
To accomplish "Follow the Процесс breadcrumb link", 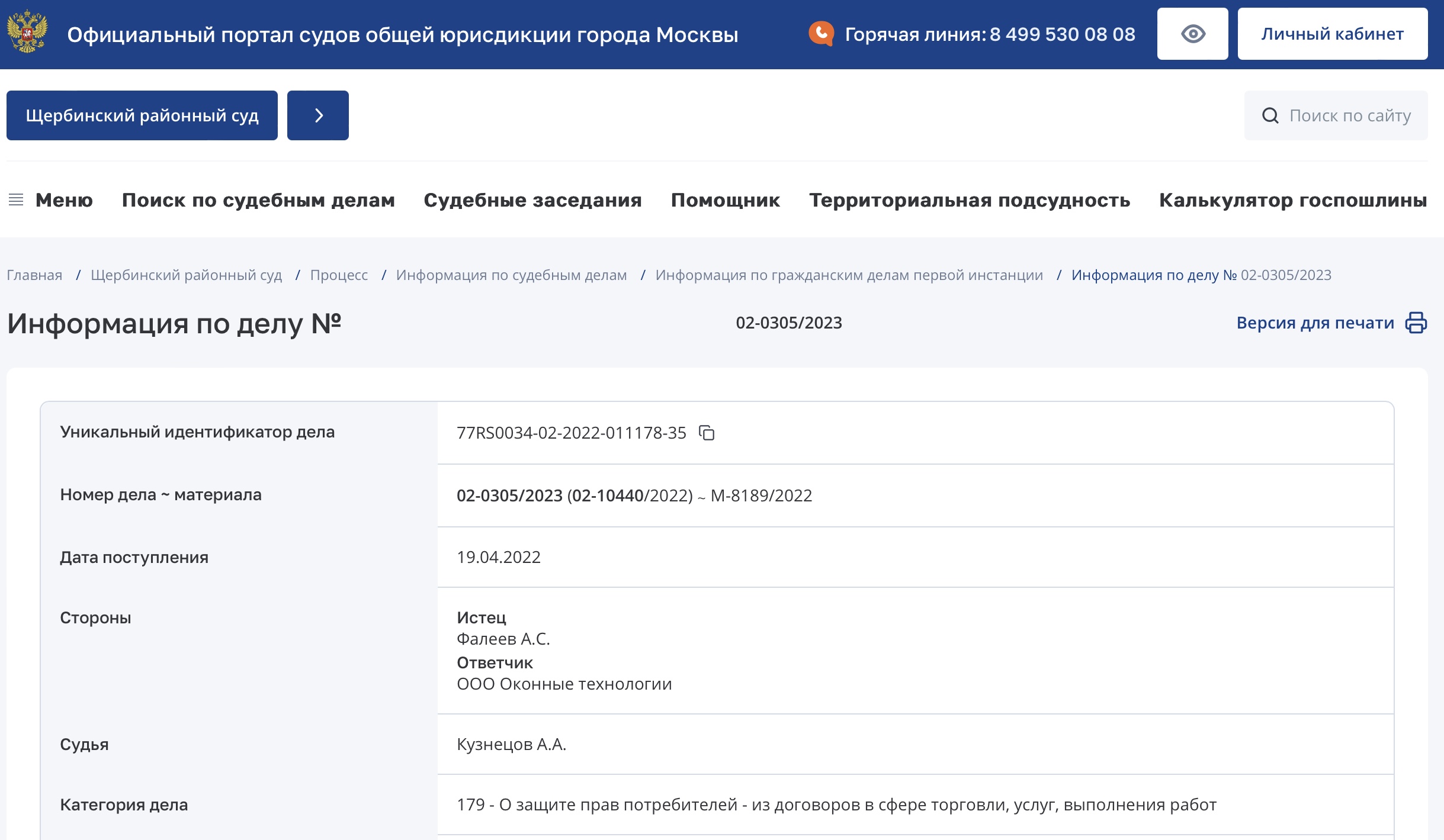I will [339, 275].
